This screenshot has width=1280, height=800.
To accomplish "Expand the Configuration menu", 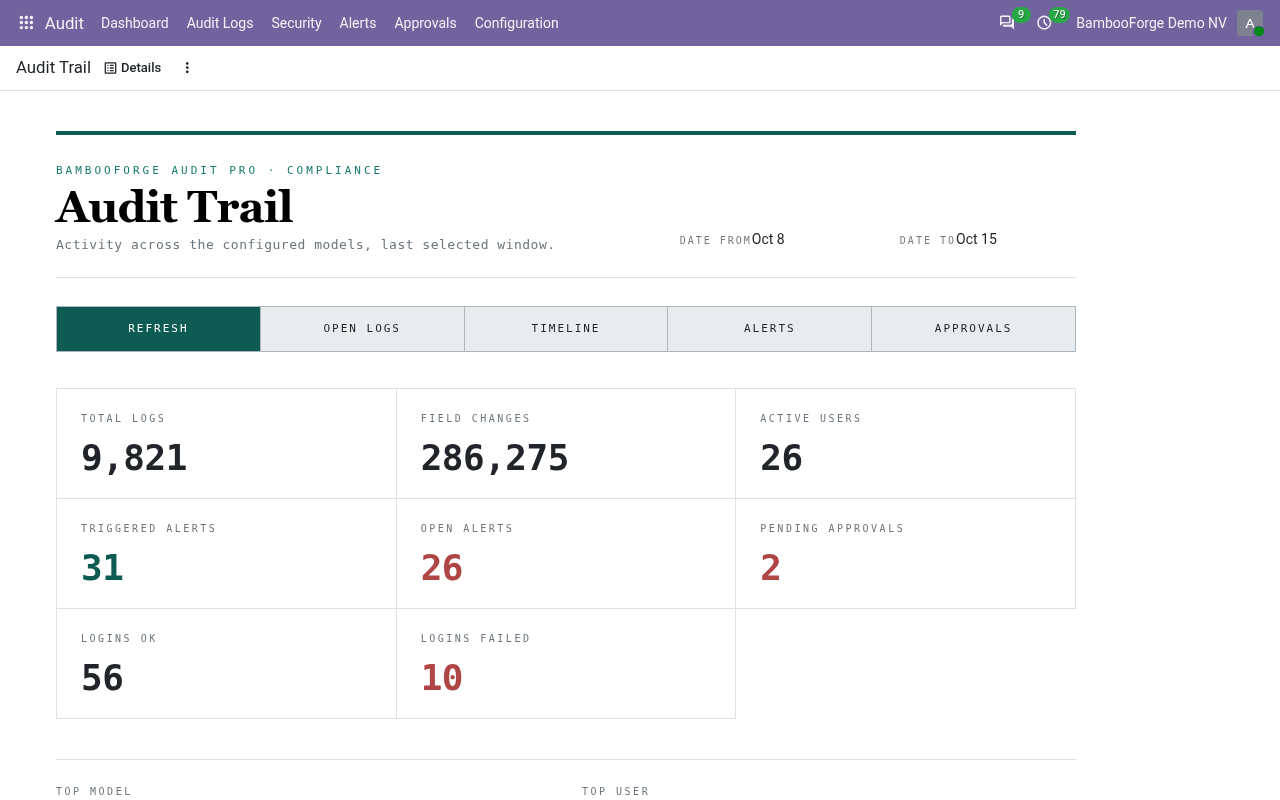I will (517, 23).
